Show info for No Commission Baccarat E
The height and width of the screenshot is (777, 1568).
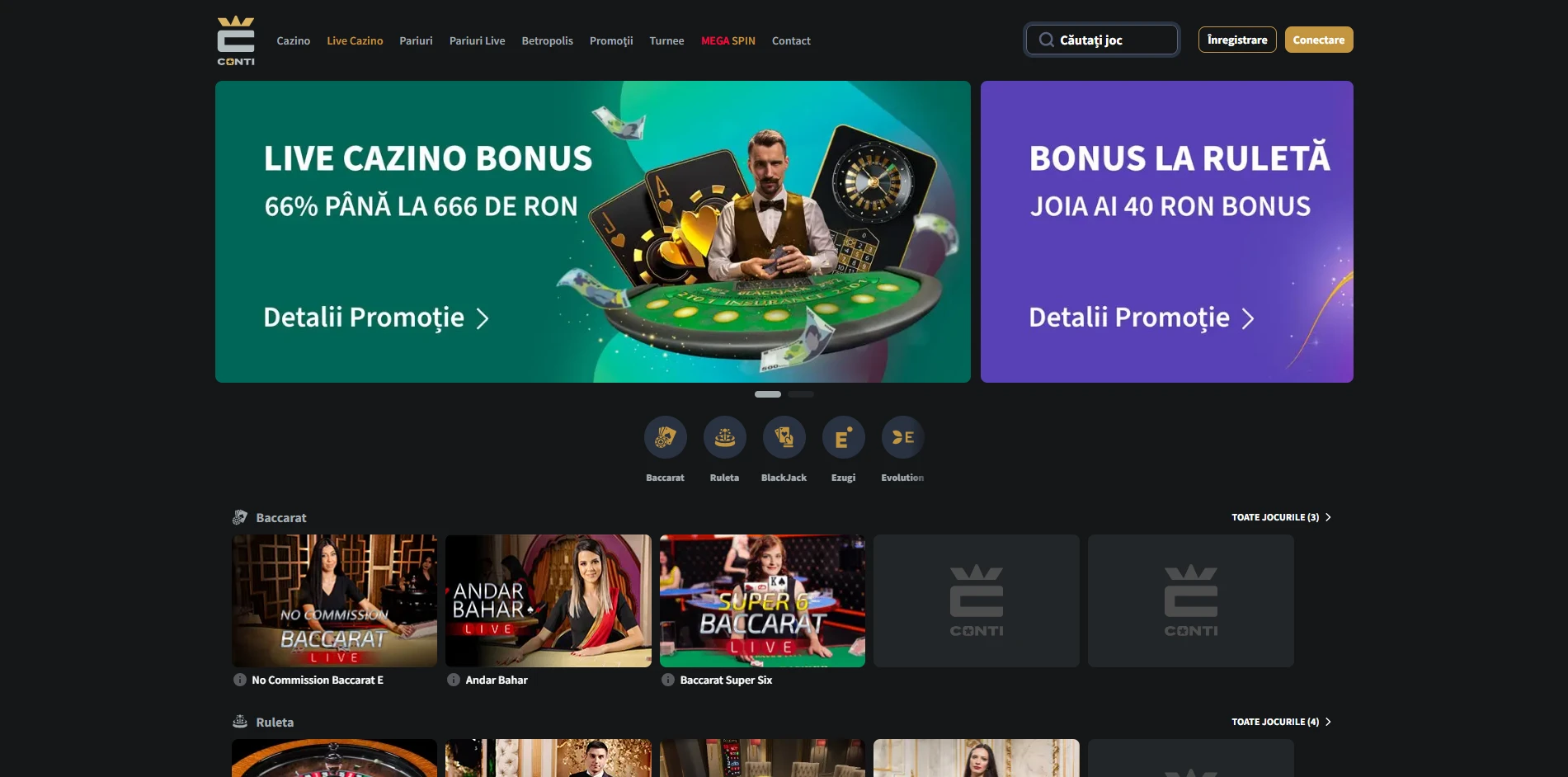(240, 680)
